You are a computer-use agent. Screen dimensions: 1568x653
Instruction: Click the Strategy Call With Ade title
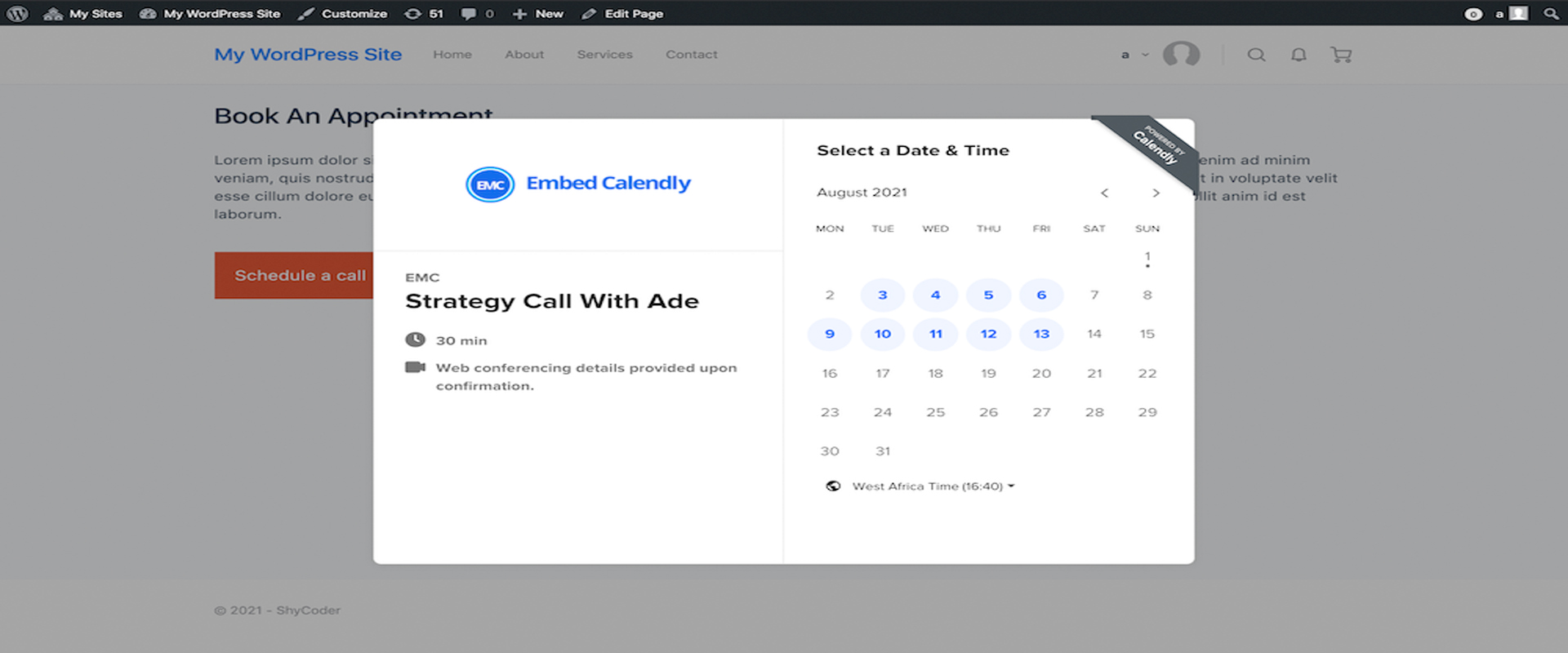(552, 301)
